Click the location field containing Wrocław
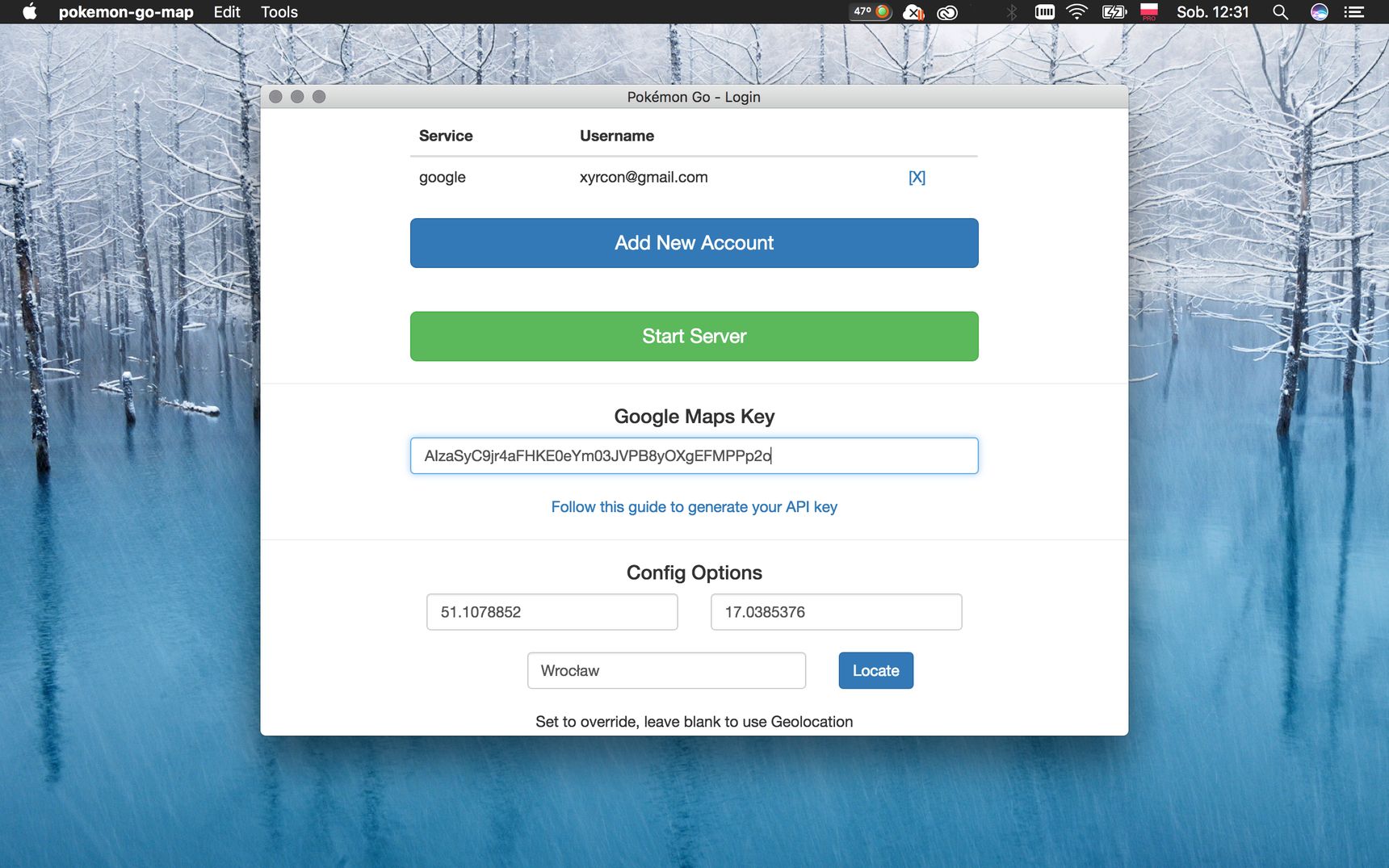Screen dimensions: 1389x868 (666, 671)
